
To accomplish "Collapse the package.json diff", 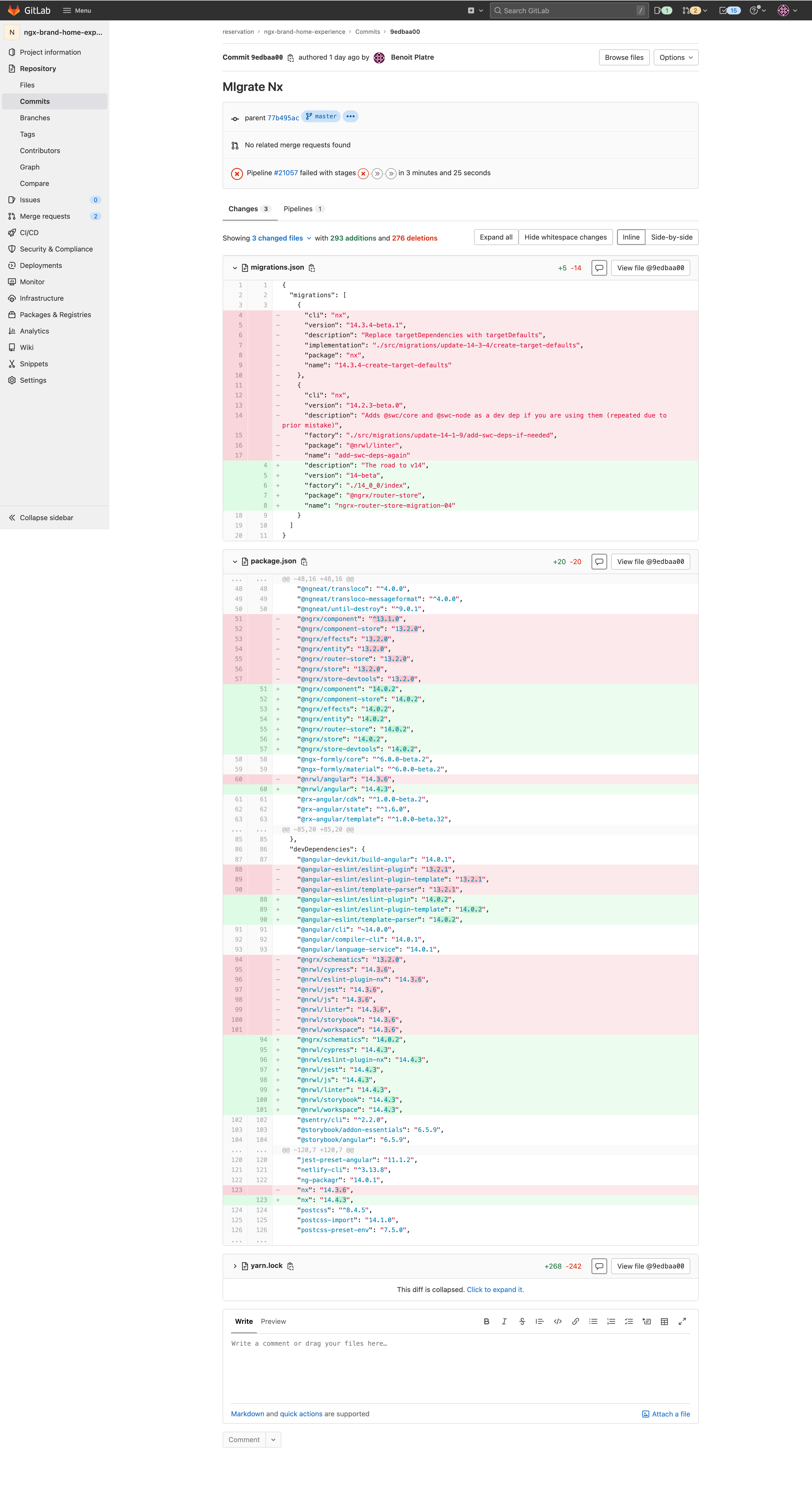I will (235, 562).
